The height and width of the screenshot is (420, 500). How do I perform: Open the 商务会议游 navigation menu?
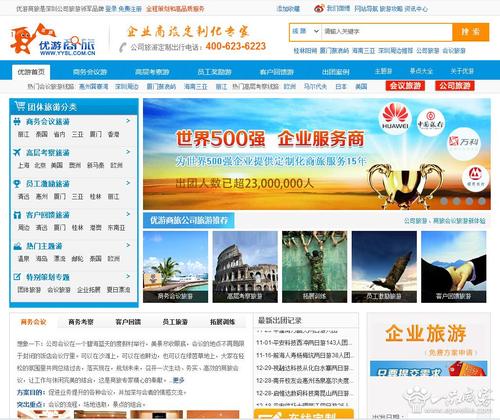(x=90, y=72)
